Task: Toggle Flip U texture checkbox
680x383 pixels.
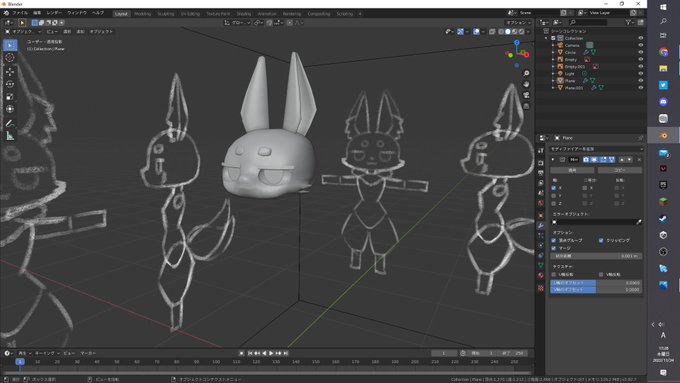Action: coord(554,275)
